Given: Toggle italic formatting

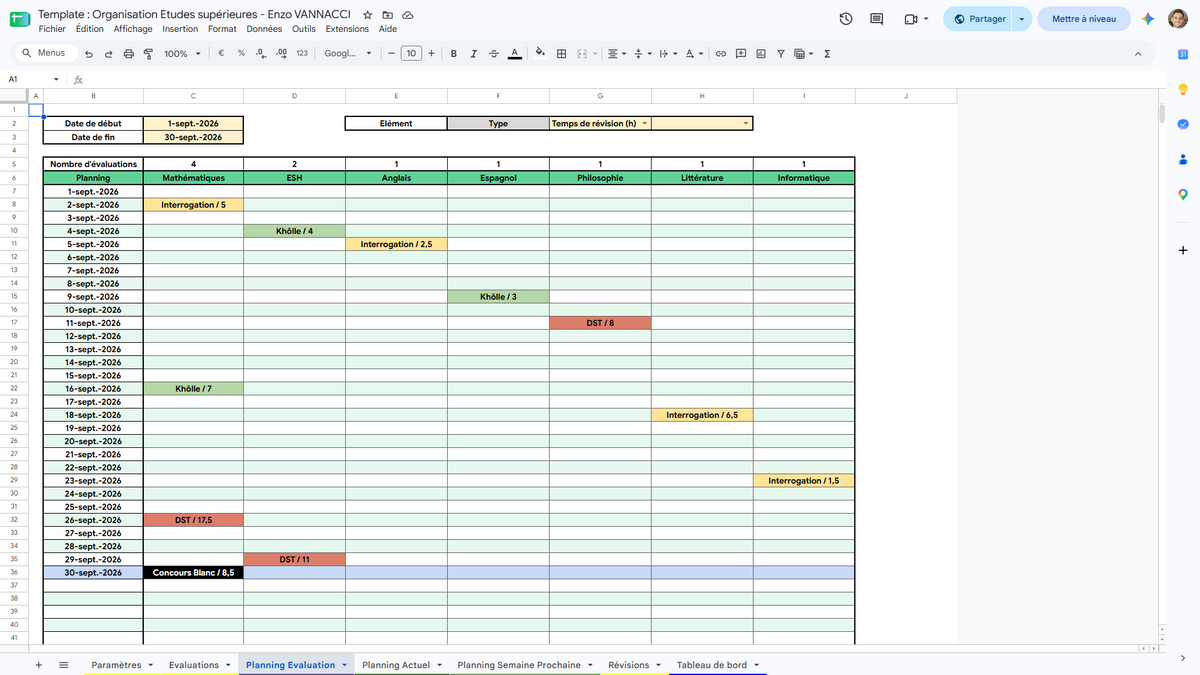Looking at the screenshot, I should 474,54.
